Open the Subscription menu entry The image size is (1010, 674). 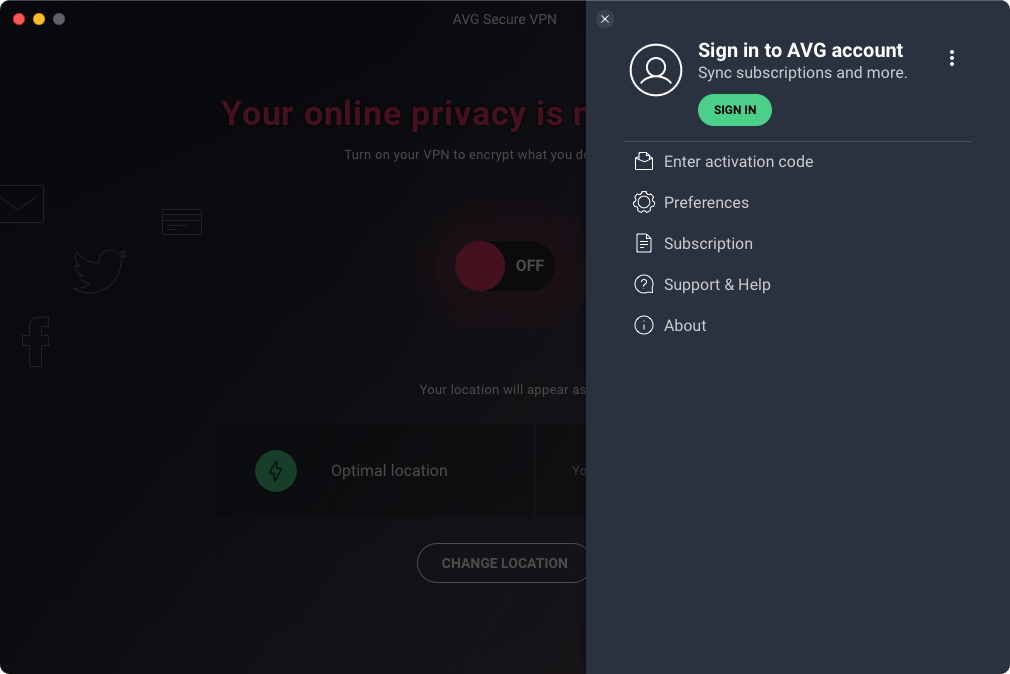pyautogui.click(x=708, y=244)
